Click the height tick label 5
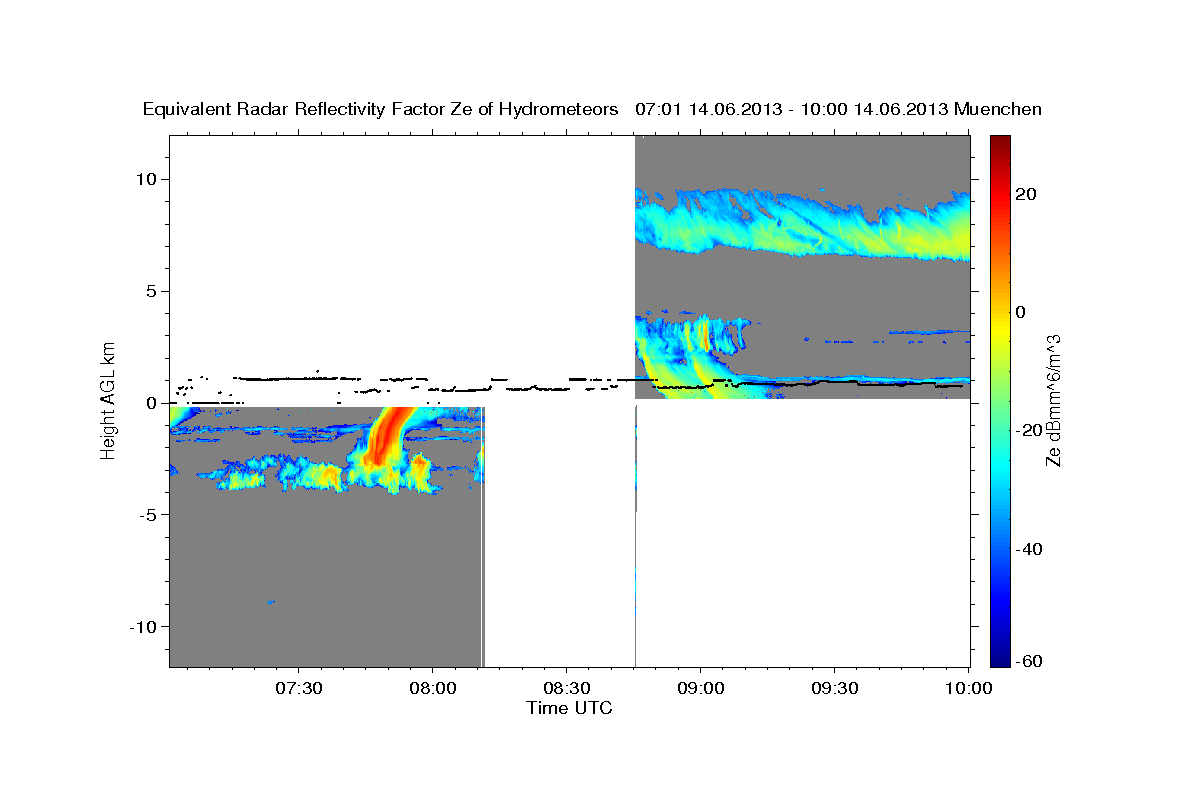This screenshot has width=1200, height=800. point(153,291)
